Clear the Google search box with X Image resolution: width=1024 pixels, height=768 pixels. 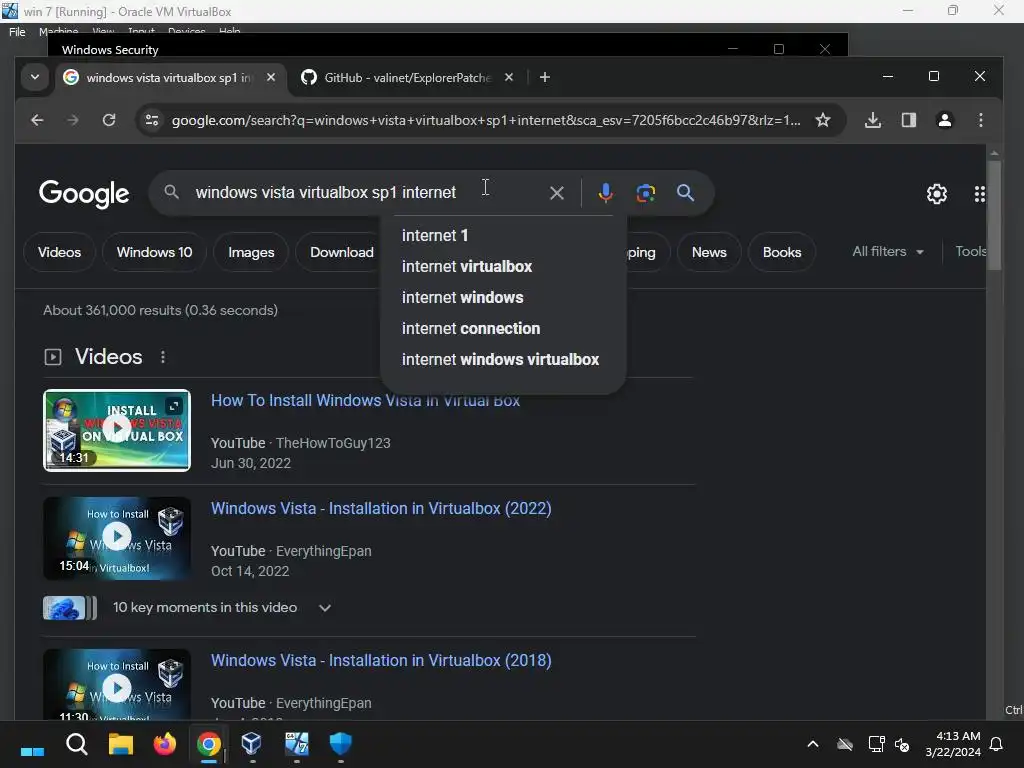coord(556,193)
